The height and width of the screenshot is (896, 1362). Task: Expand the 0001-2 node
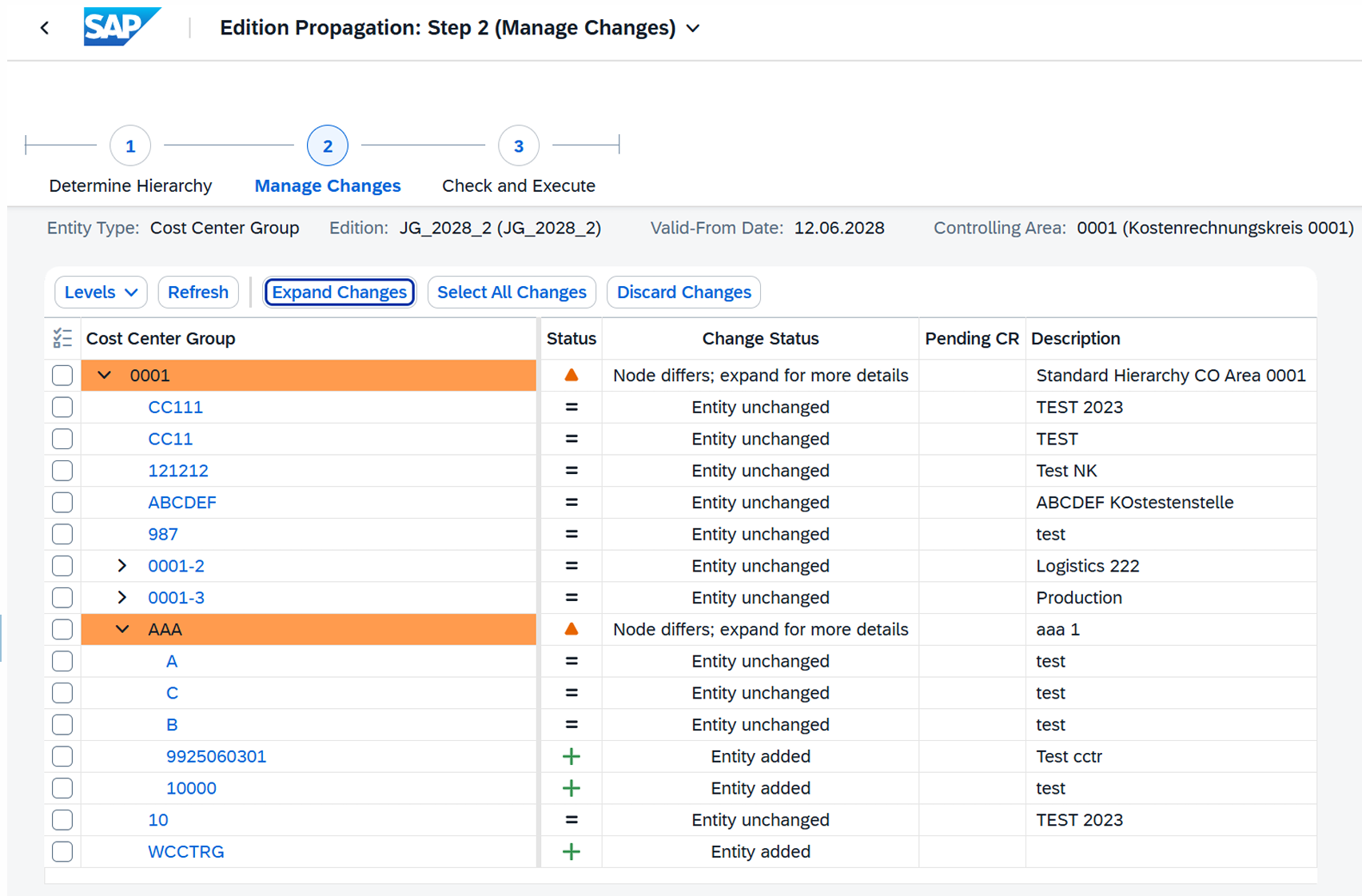(x=121, y=566)
